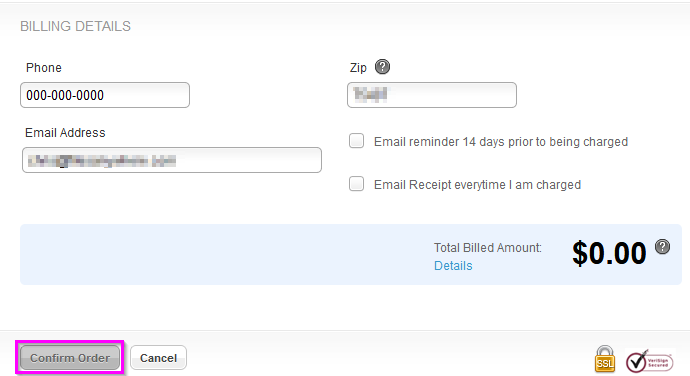The image size is (690, 376).
Task: Focus the Phone number field
Action: pos(105,95)
